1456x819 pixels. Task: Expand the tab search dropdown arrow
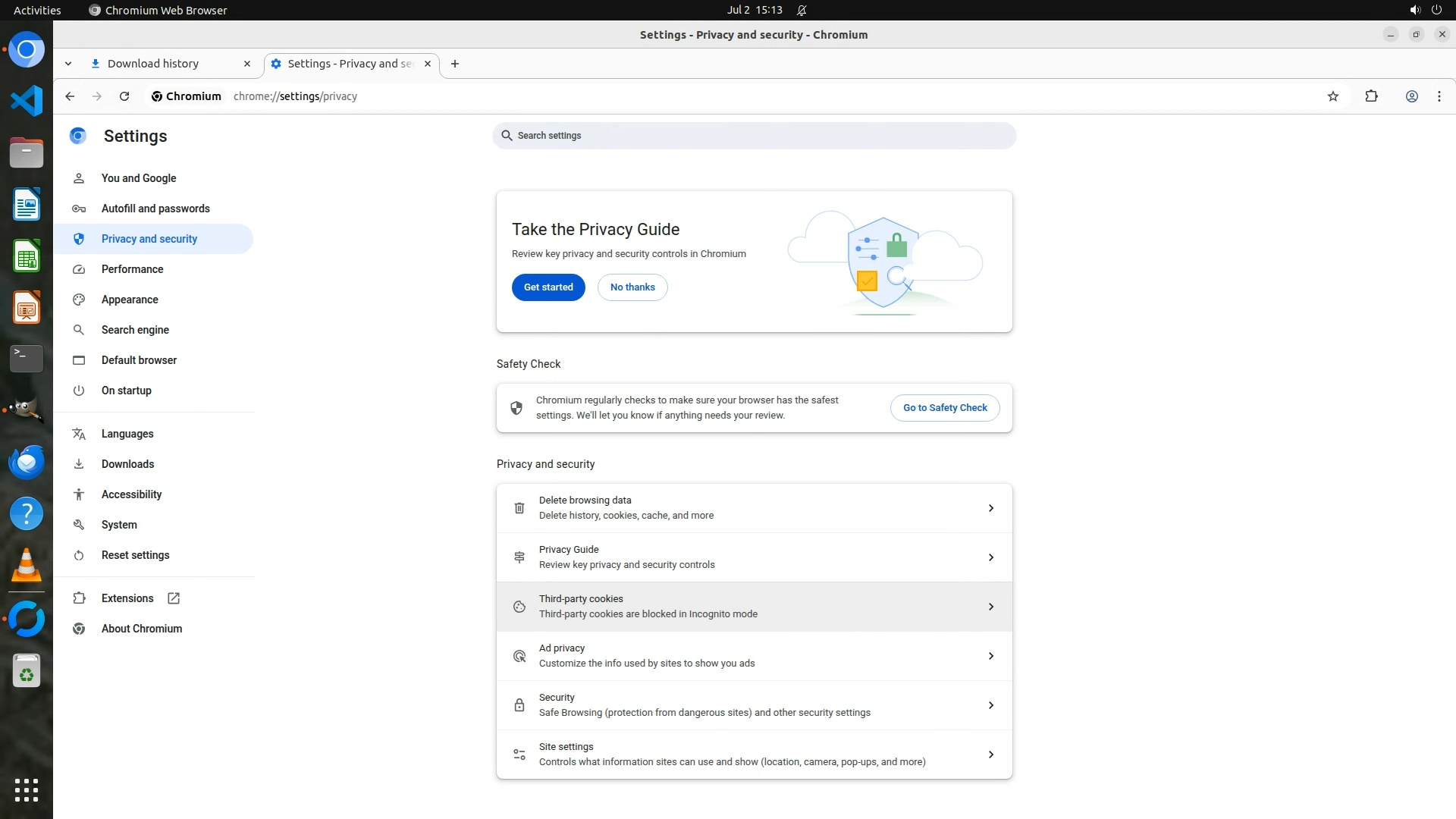68,64
